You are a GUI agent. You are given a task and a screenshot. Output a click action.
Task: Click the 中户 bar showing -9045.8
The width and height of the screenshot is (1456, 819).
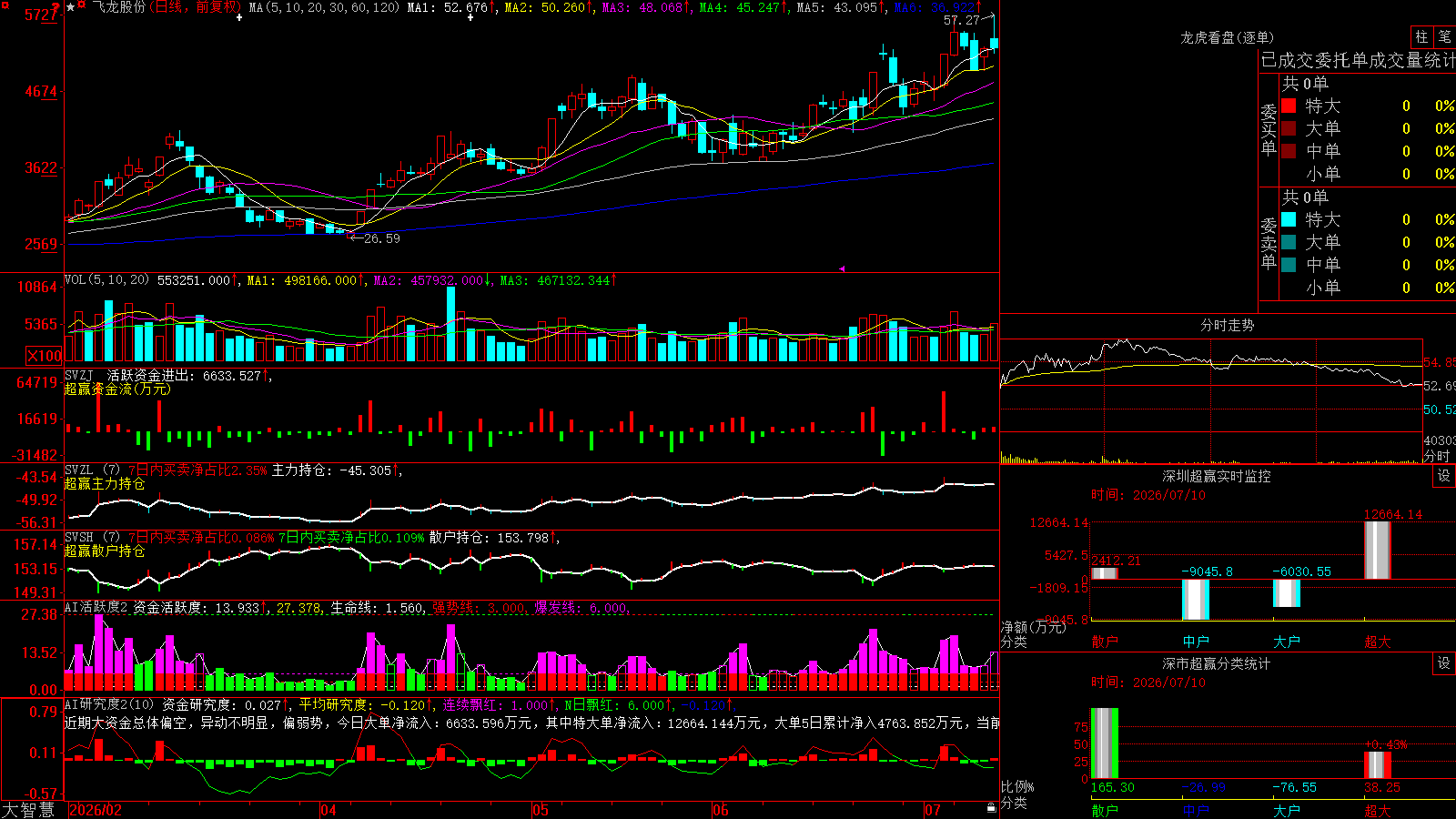pos(1196,600)
